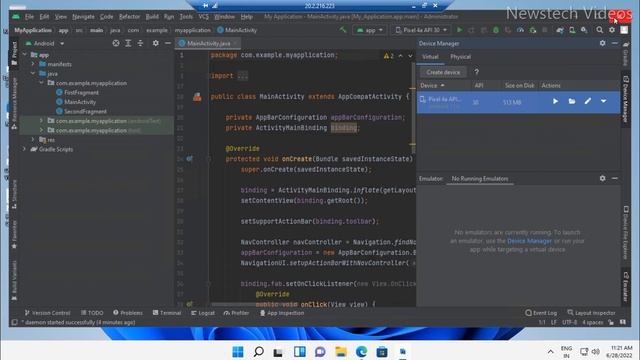640x360 pixels.
Task: Open SDK Manager icon in main toolbar
Action: click(584, 30)
